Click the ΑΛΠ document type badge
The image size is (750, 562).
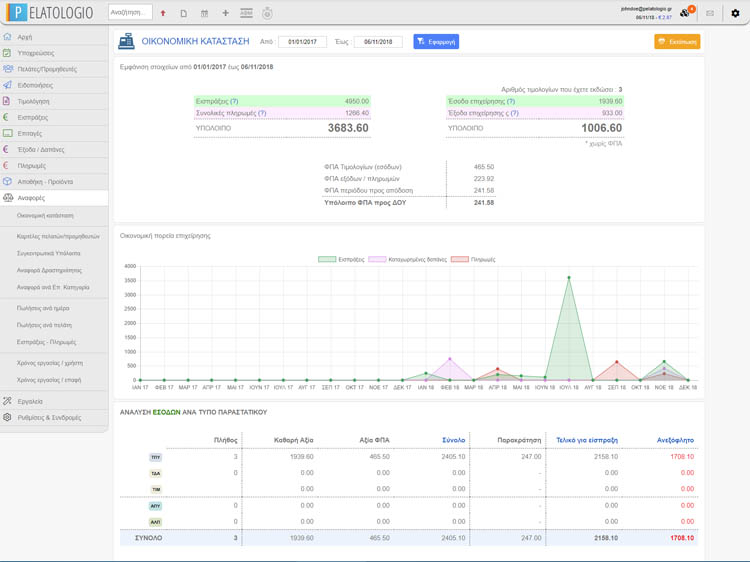click(x=155, y=522)
